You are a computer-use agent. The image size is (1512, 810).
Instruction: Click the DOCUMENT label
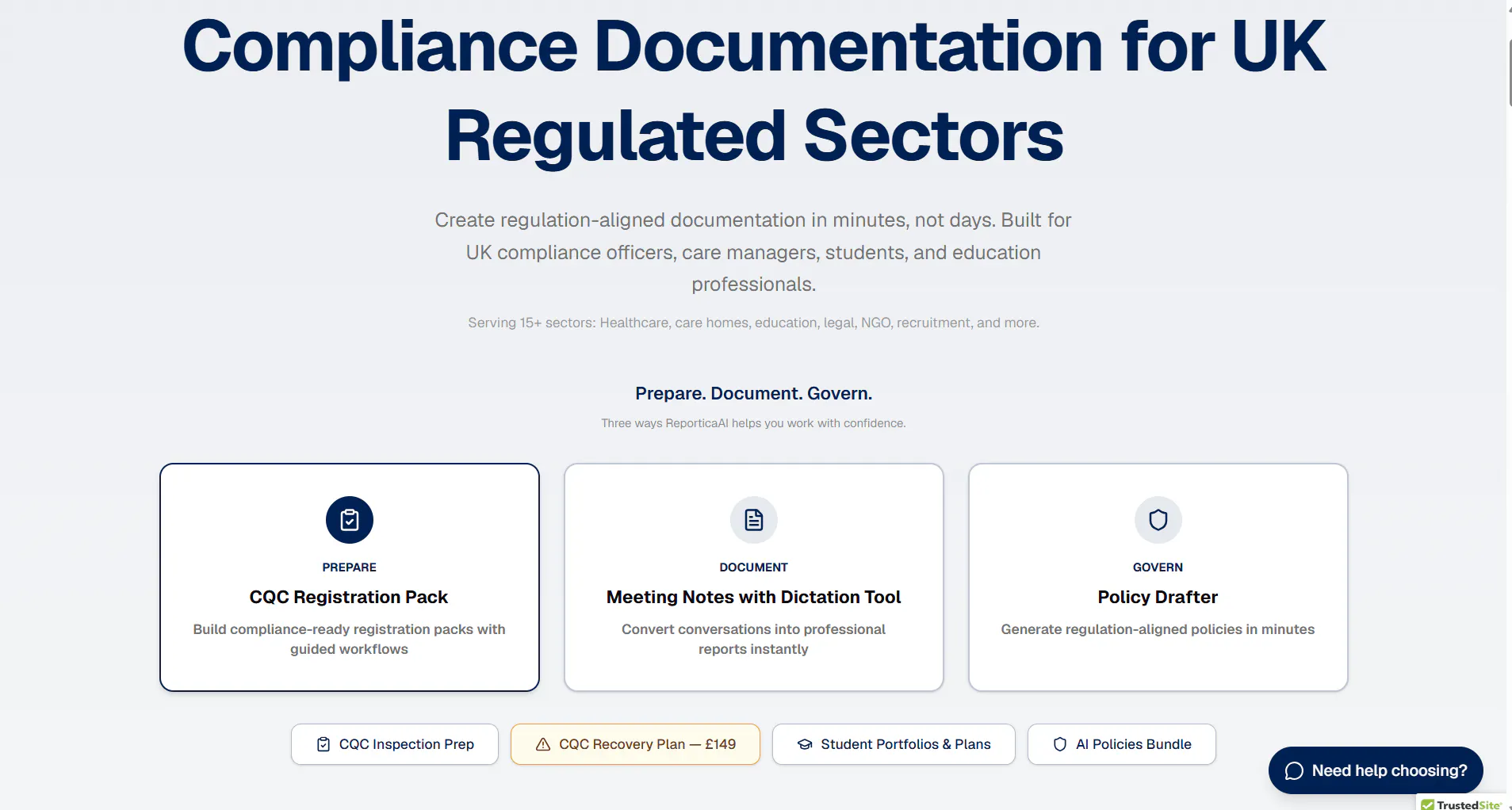coord(754,567)
